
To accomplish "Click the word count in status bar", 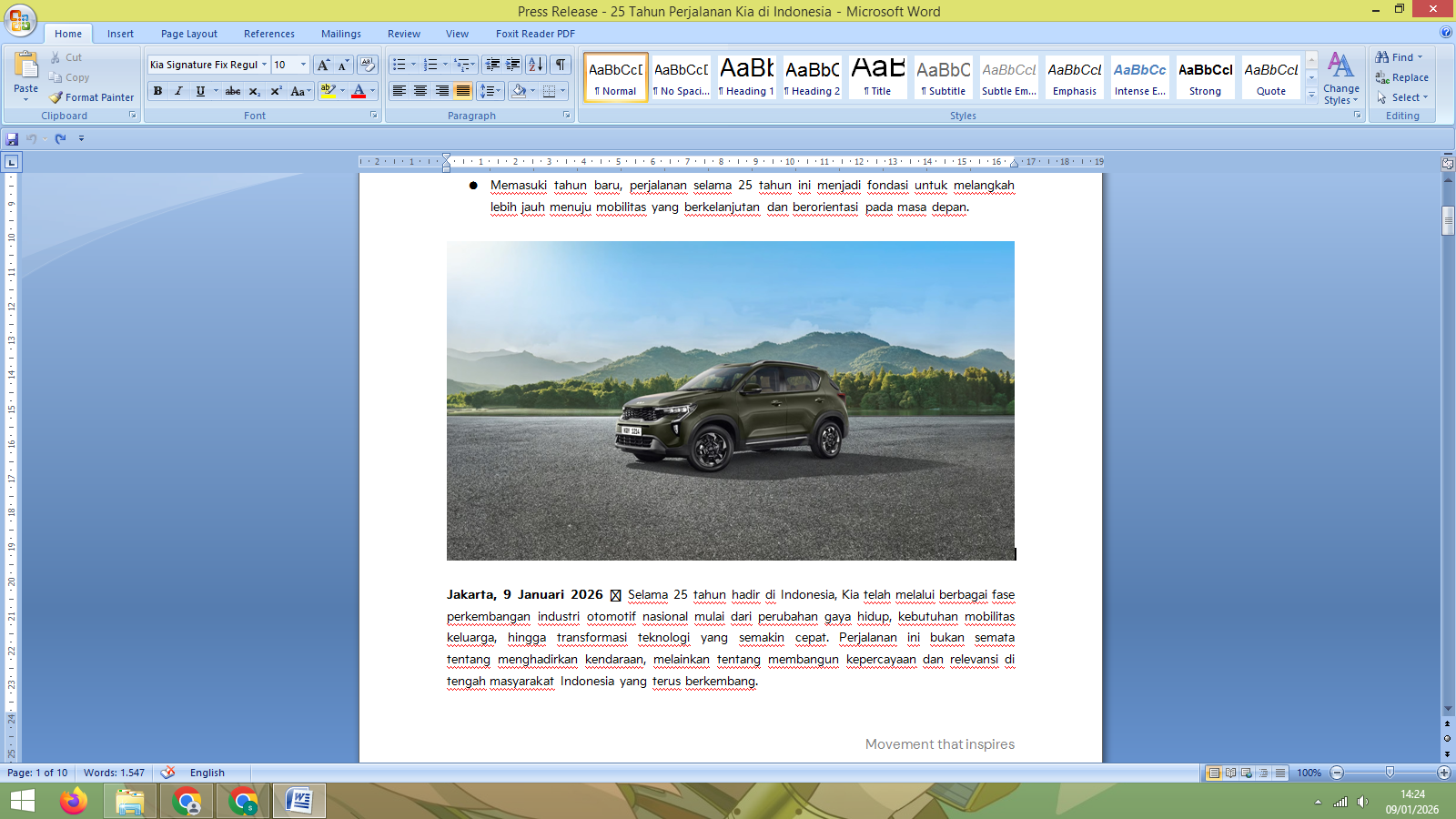I will [x=114, y=773].
